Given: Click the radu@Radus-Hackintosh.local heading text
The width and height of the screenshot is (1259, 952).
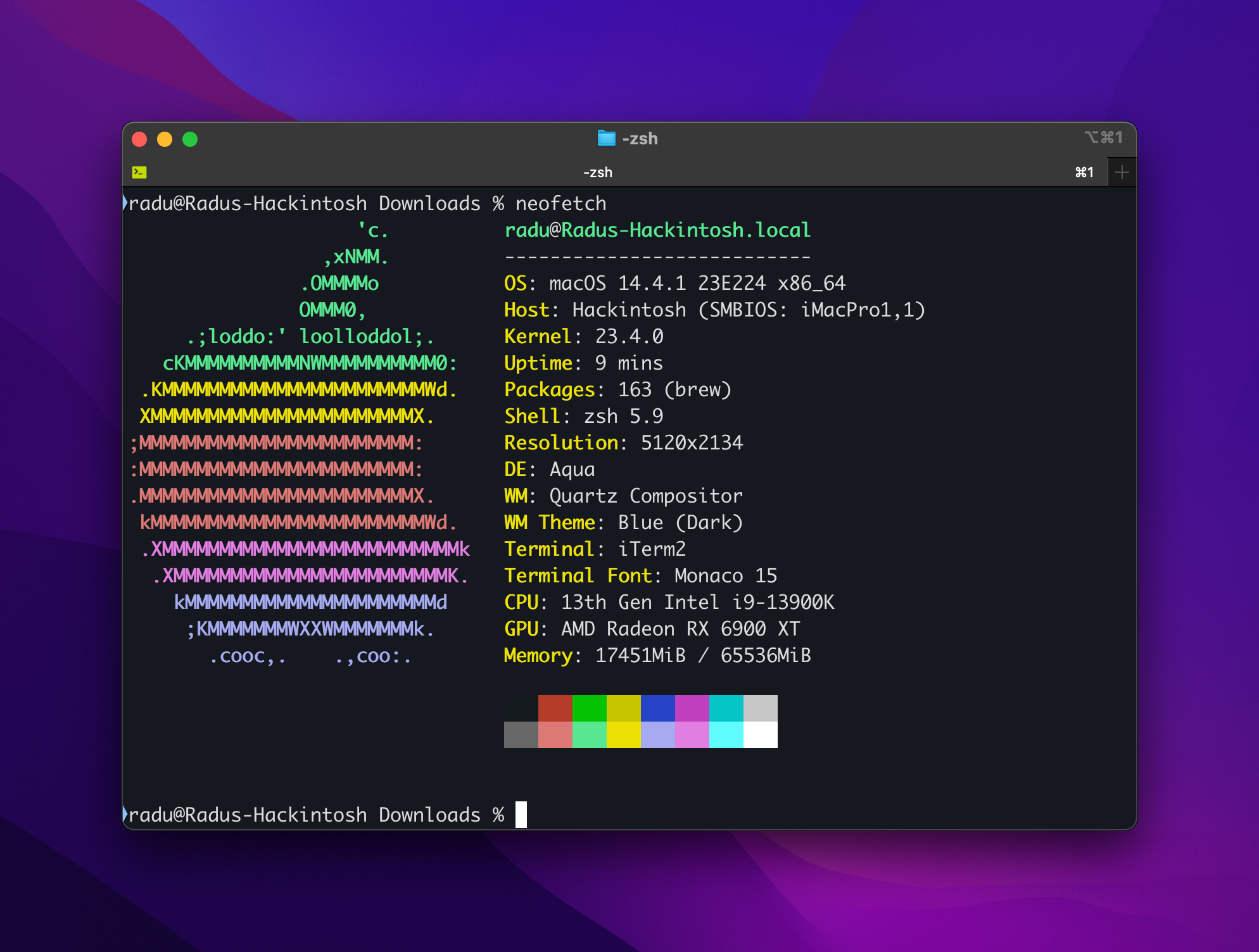Looking at the screenshot, I should tap(657, 230).
